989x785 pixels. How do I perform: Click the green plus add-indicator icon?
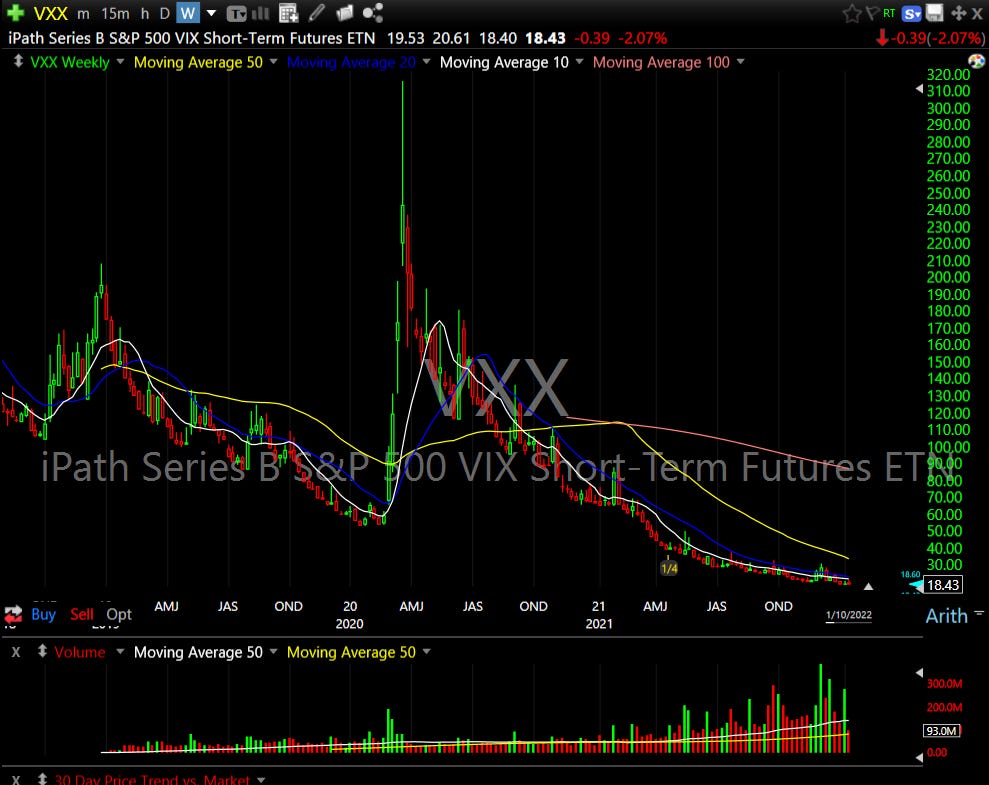coord(15,13)
